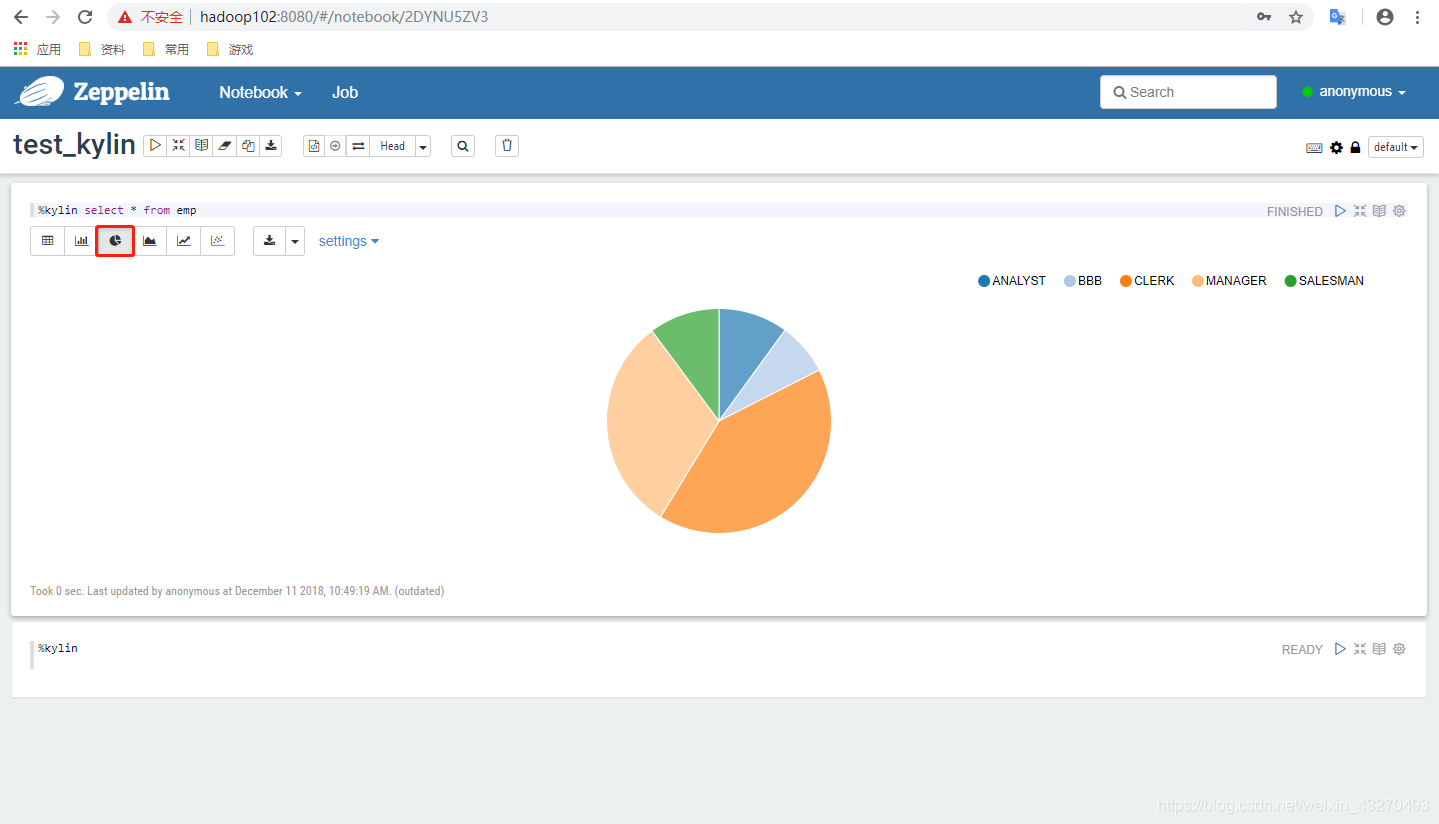Viewport: 1439px width, 824px height.
Task: Set the current revision icon
Action: [x=335, y=146]
